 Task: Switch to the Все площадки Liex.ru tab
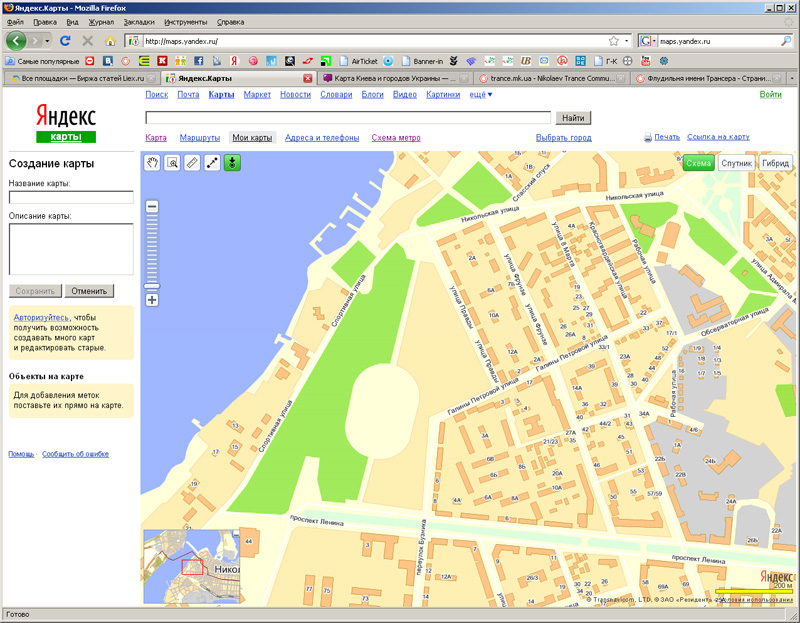coord(82,78)
